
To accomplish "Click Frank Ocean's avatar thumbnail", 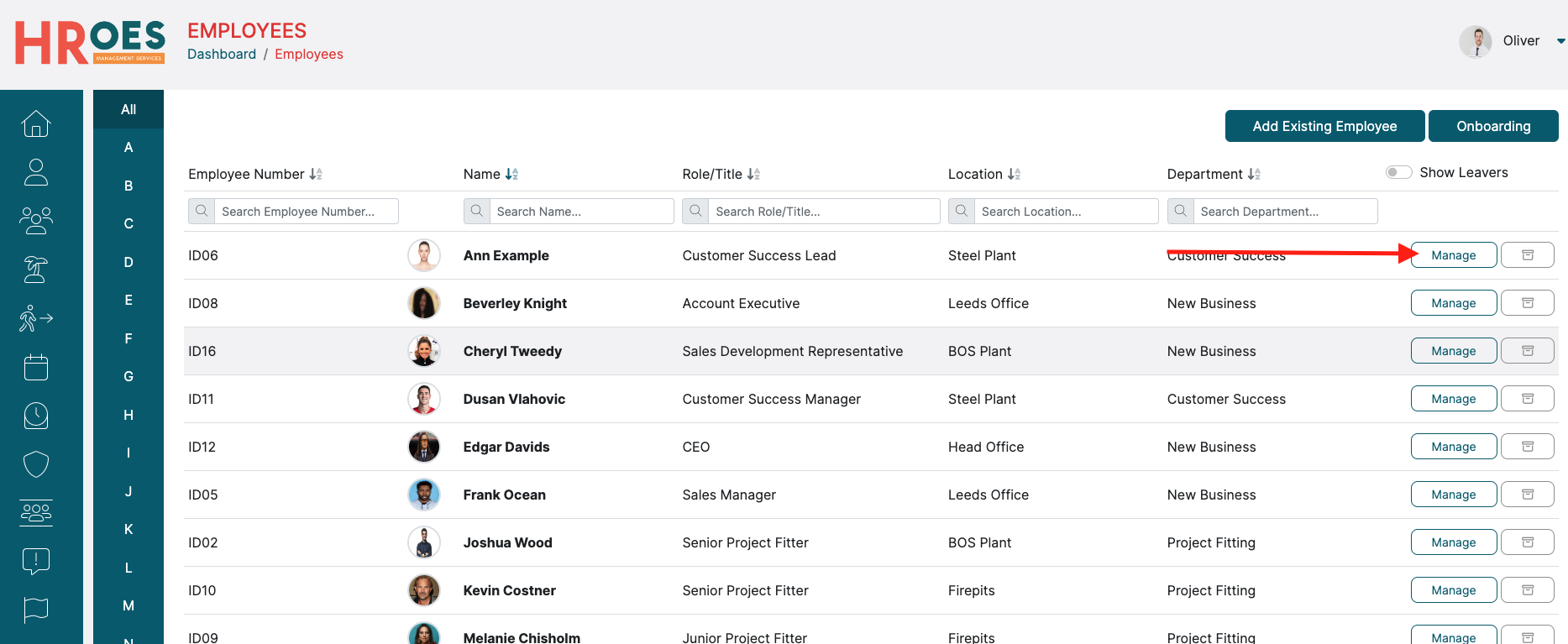I will [424, 495].
